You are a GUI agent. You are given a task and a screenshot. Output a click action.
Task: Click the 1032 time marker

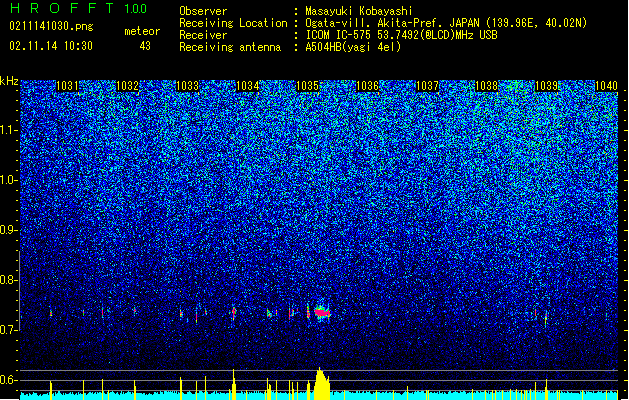(x=127, y=86)
